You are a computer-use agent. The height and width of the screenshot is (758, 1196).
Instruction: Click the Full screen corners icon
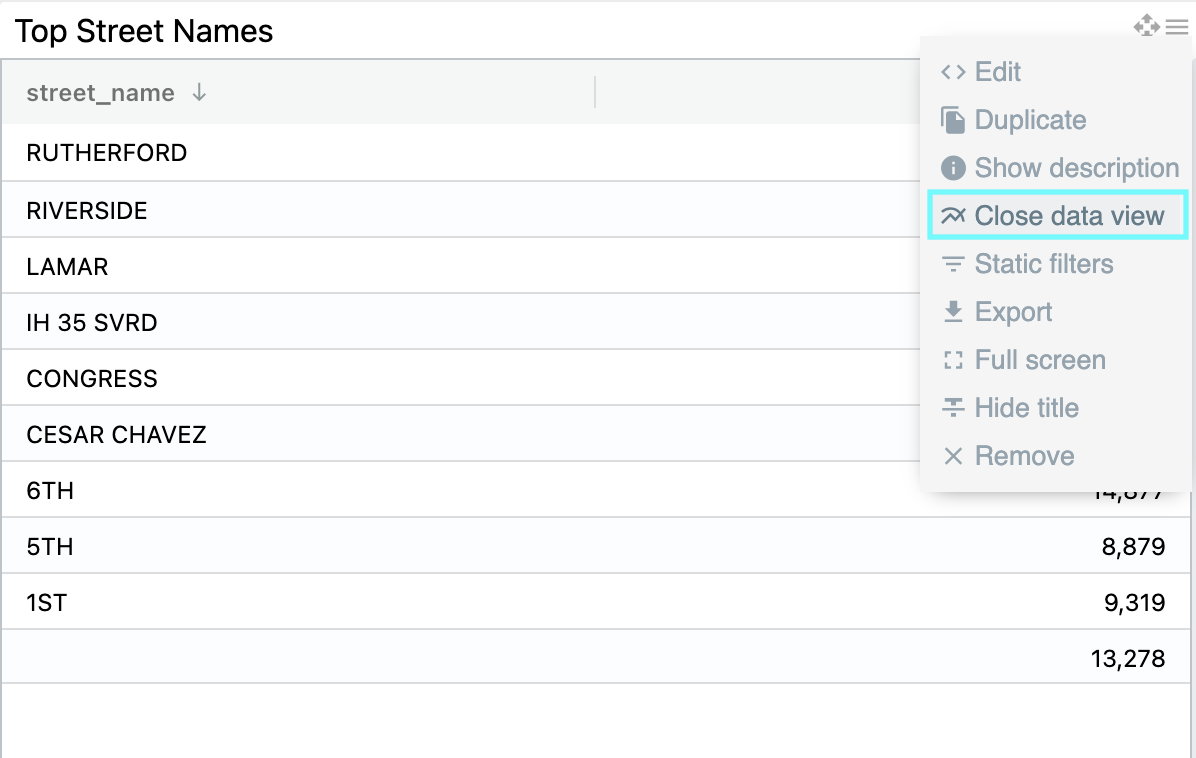click(x=953, y=360)
